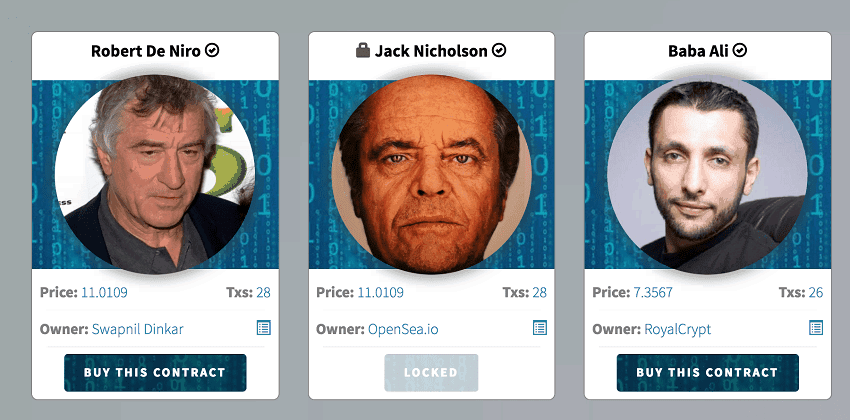Viewport: 850px width, 420px height.
Task: Open transaction list icon on Jack Nicholson card
Action: point(540,328)
